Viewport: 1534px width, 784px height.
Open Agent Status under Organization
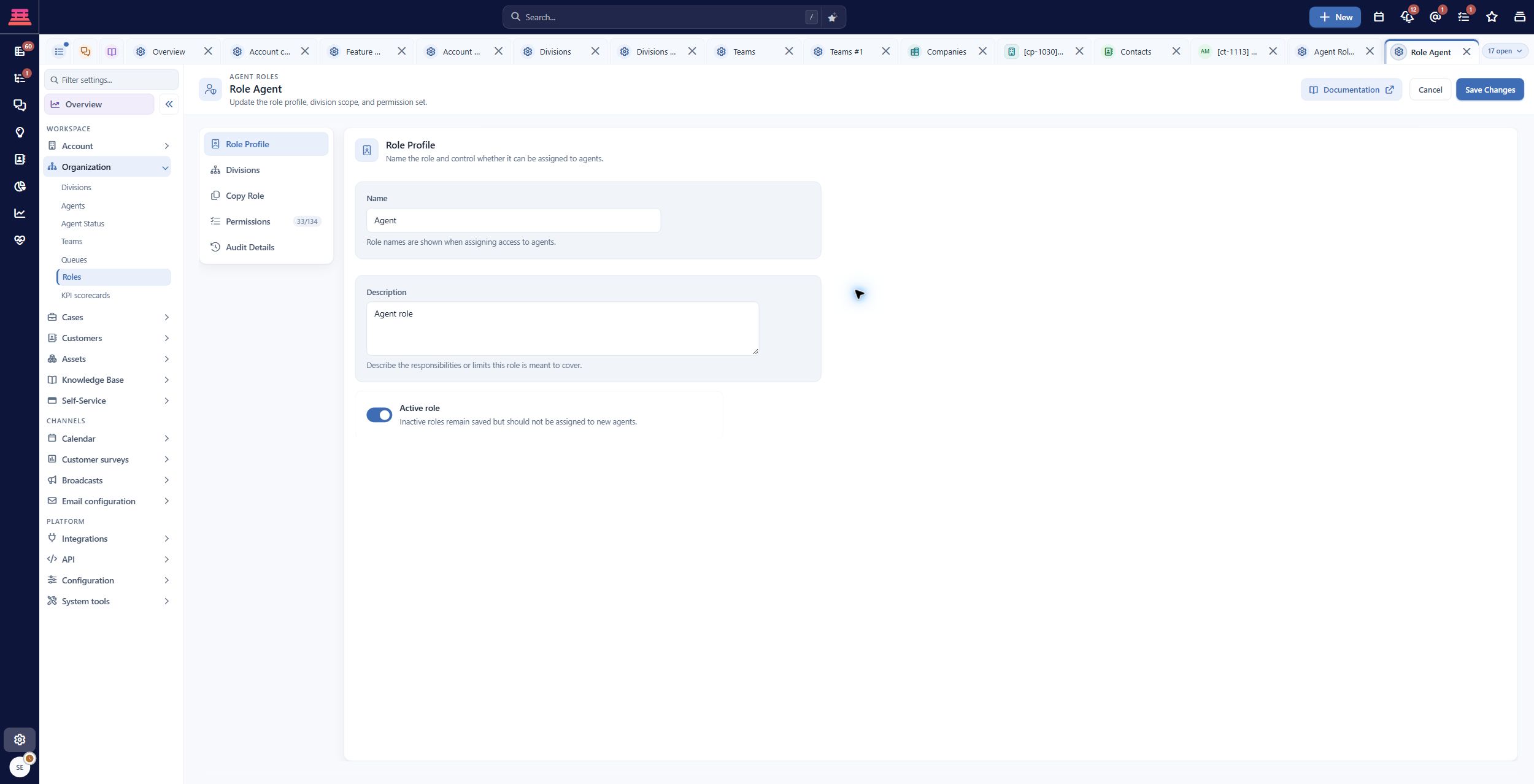coord(83,224)
